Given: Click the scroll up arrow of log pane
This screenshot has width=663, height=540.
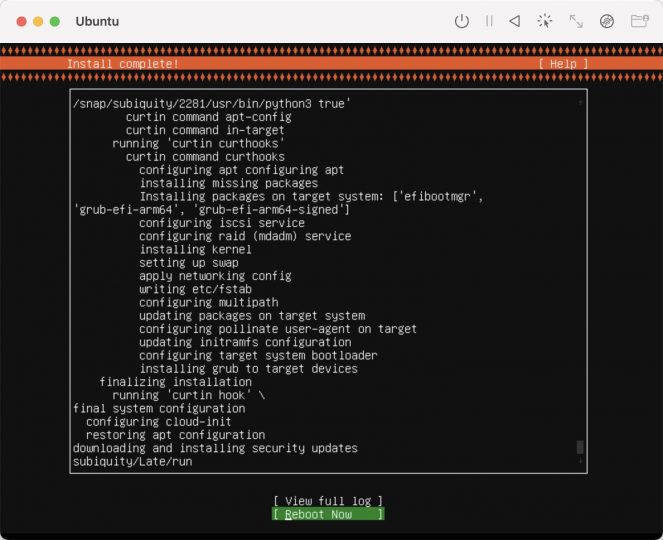Looking at the screenshot, I should [580, 103].
